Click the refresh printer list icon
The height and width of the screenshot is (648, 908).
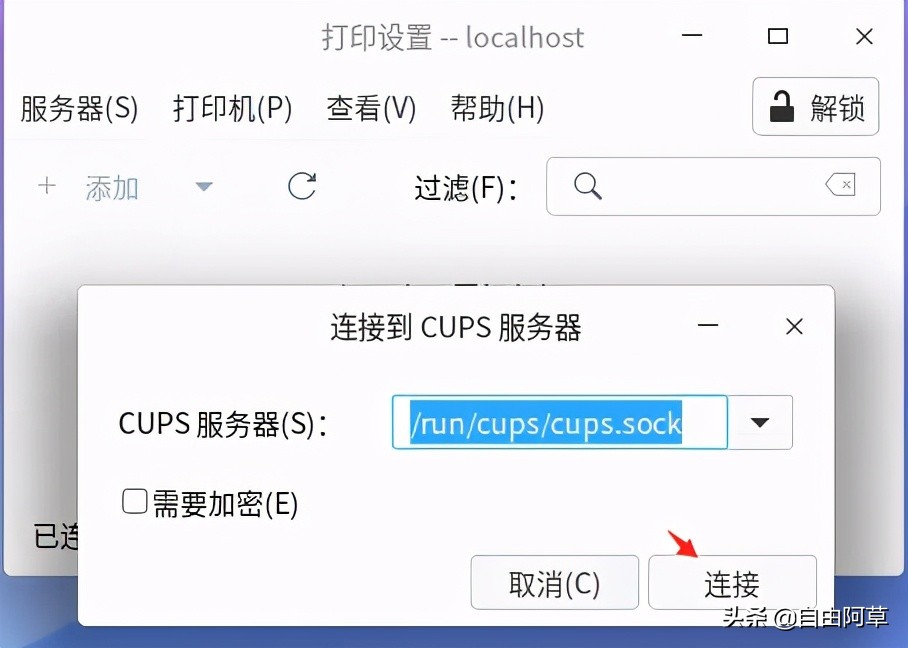[x=302, y=187]
